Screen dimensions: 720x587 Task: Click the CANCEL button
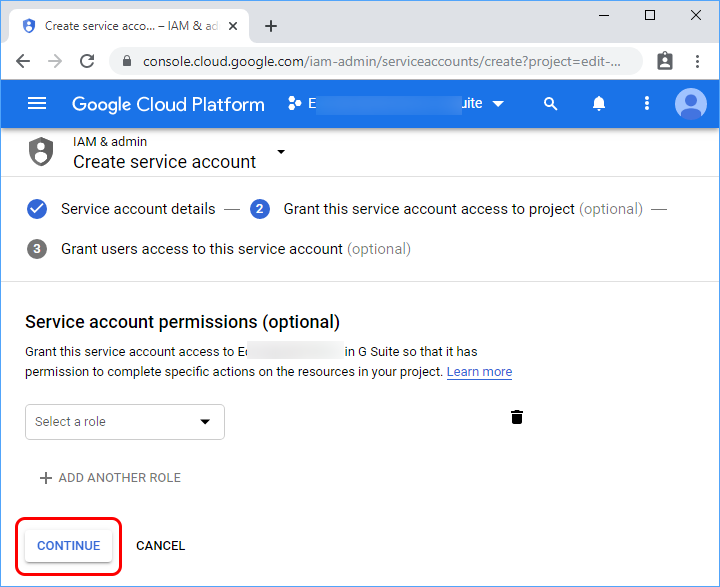point(161,546)
